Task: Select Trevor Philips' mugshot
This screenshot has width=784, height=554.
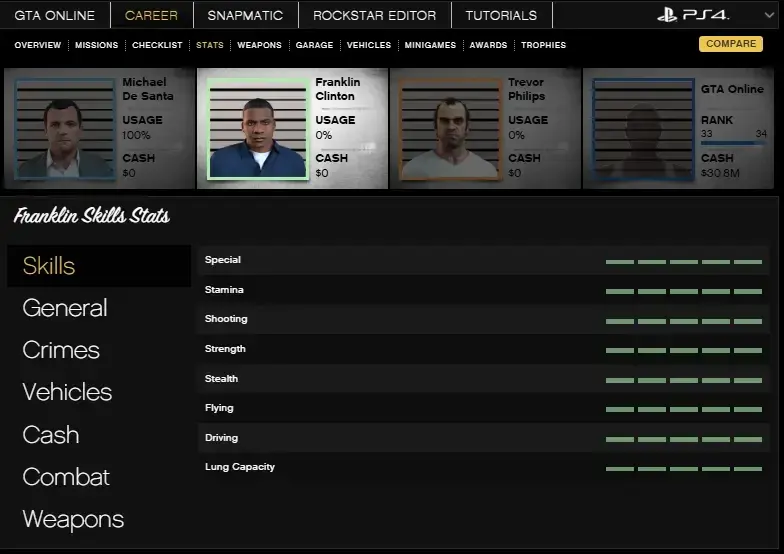Action: (x=450, y=128)
